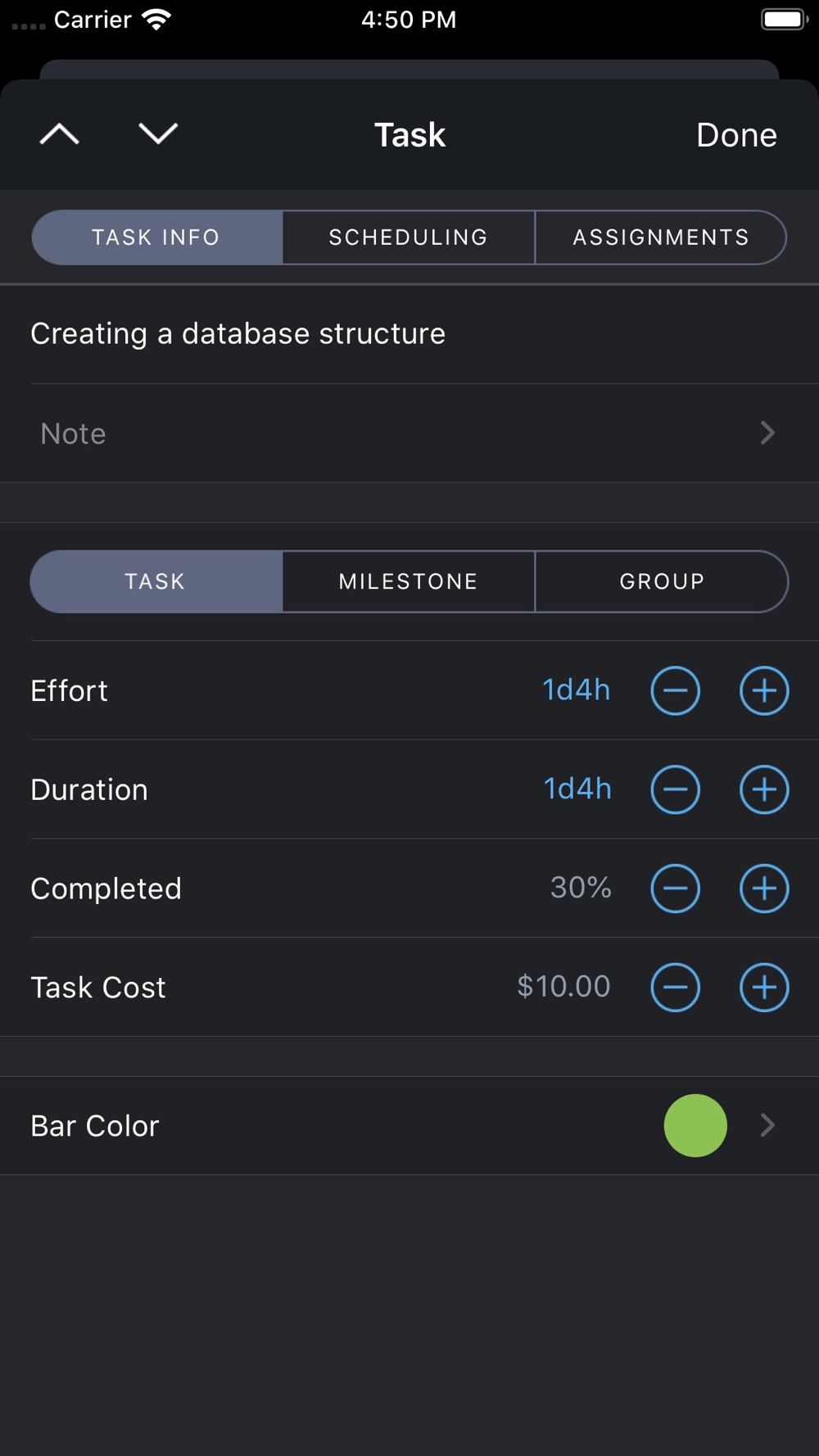Increase Completed percentage with plus icon
This screenshot has height=1456, width=819.
coord(764,889)
